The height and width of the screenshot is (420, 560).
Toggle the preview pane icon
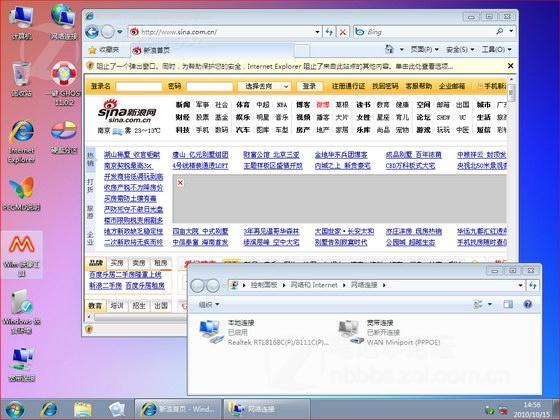pos(508,304)
